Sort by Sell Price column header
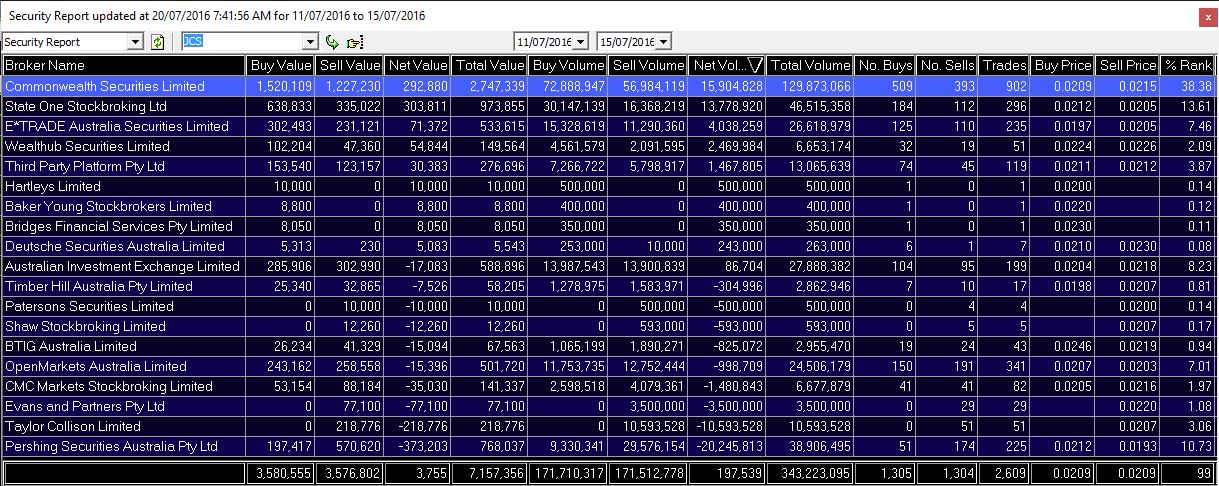Image resolution: width=1219 pixels, height=486 pixels. (1127, 65)
